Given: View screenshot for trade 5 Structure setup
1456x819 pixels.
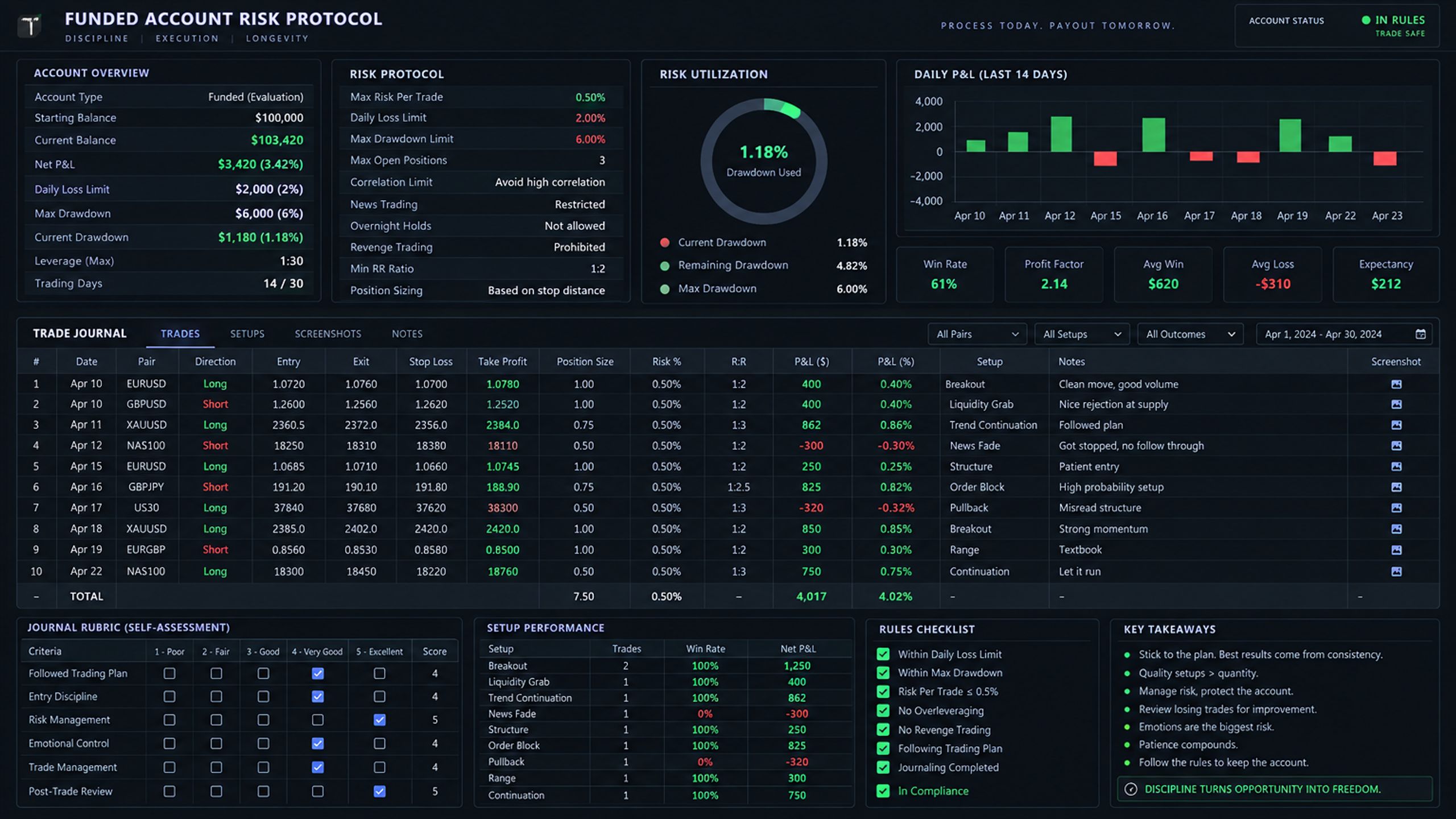Looking at the screenshot, I should pos(1396,466).
